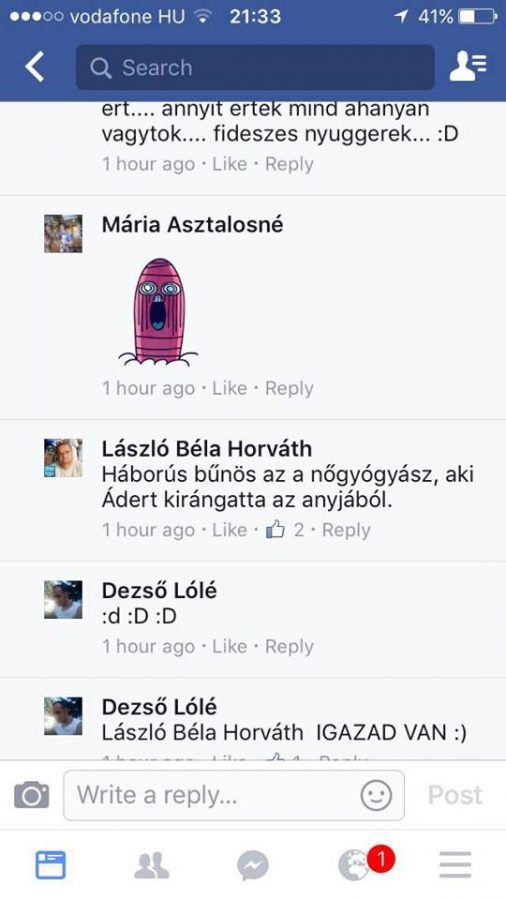Open the News Feed tab icon
Image resolution: width=506 pixels, height=900 pixels.
(50, 865)
